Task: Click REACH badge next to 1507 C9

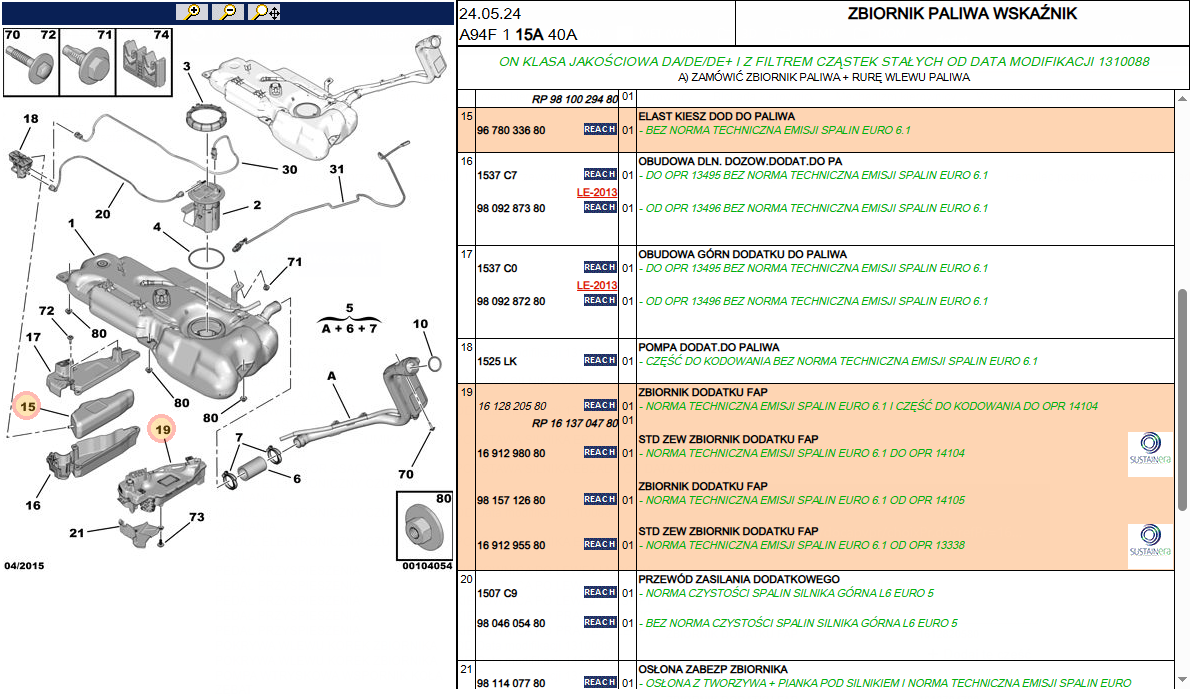Action: (600, 592)
